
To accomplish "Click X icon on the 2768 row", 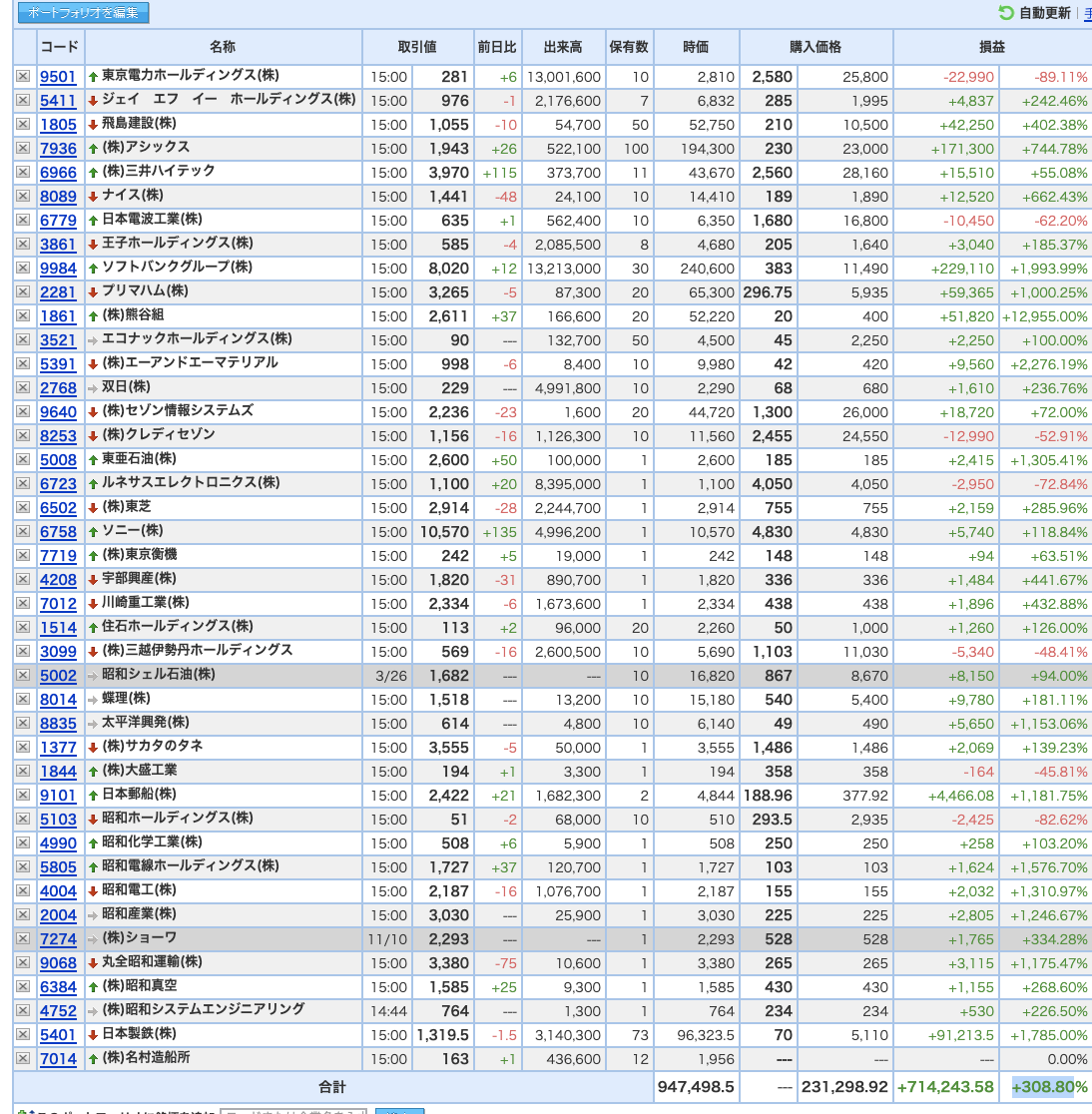I will (x=23, y=388).
